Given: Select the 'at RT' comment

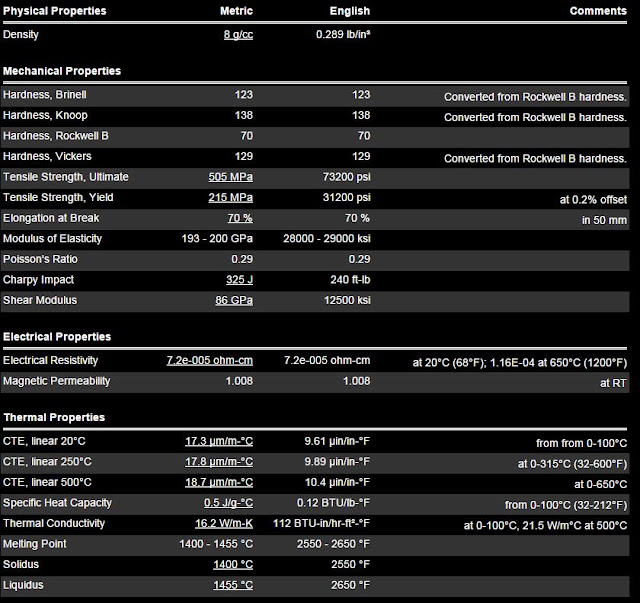Looking at the screenshot, I should 613,383.
